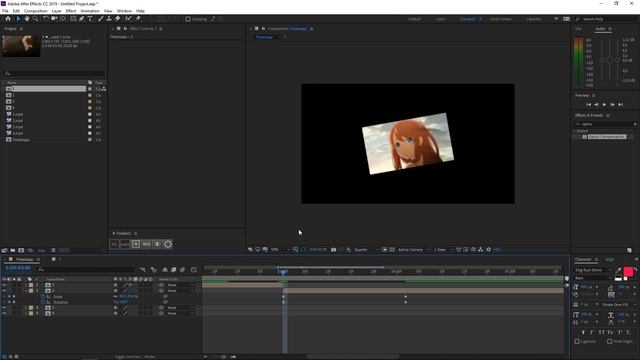Switch to the Libraries workspace
The image size is (640, 360).
pyautogui.click(x=533, y=19)
